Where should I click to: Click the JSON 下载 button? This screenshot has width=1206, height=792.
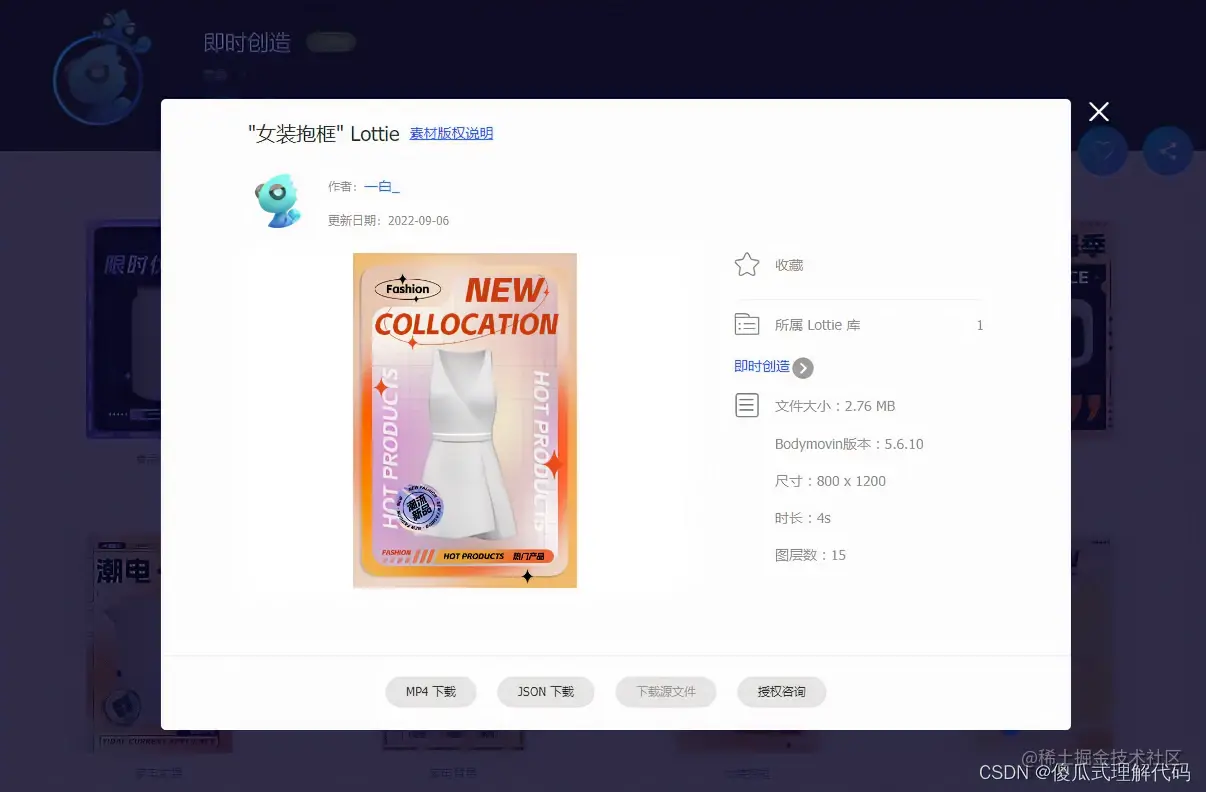tap(546, 692)
